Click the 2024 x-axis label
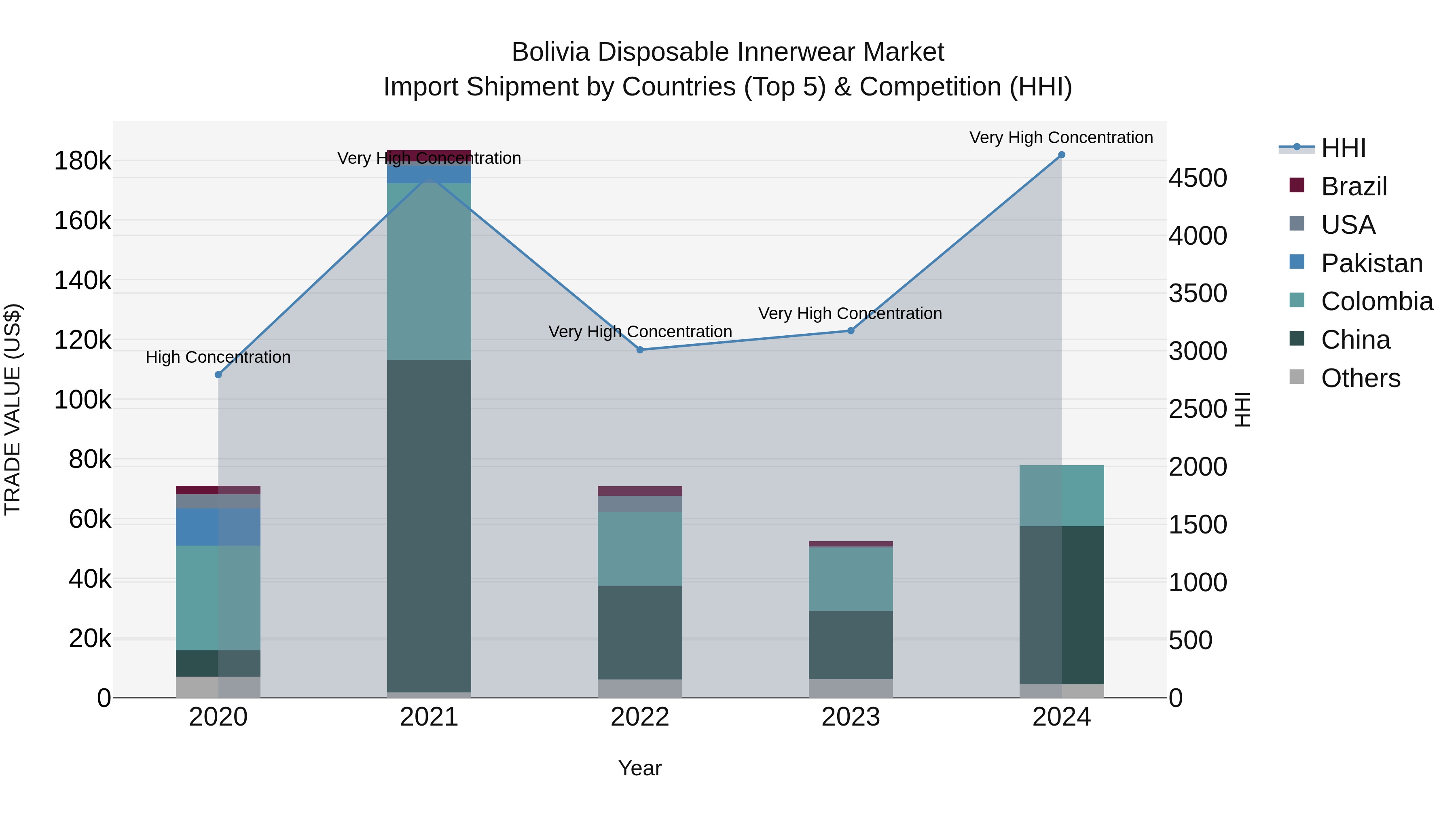The image size is (1456, 819). click(1062, 717)
